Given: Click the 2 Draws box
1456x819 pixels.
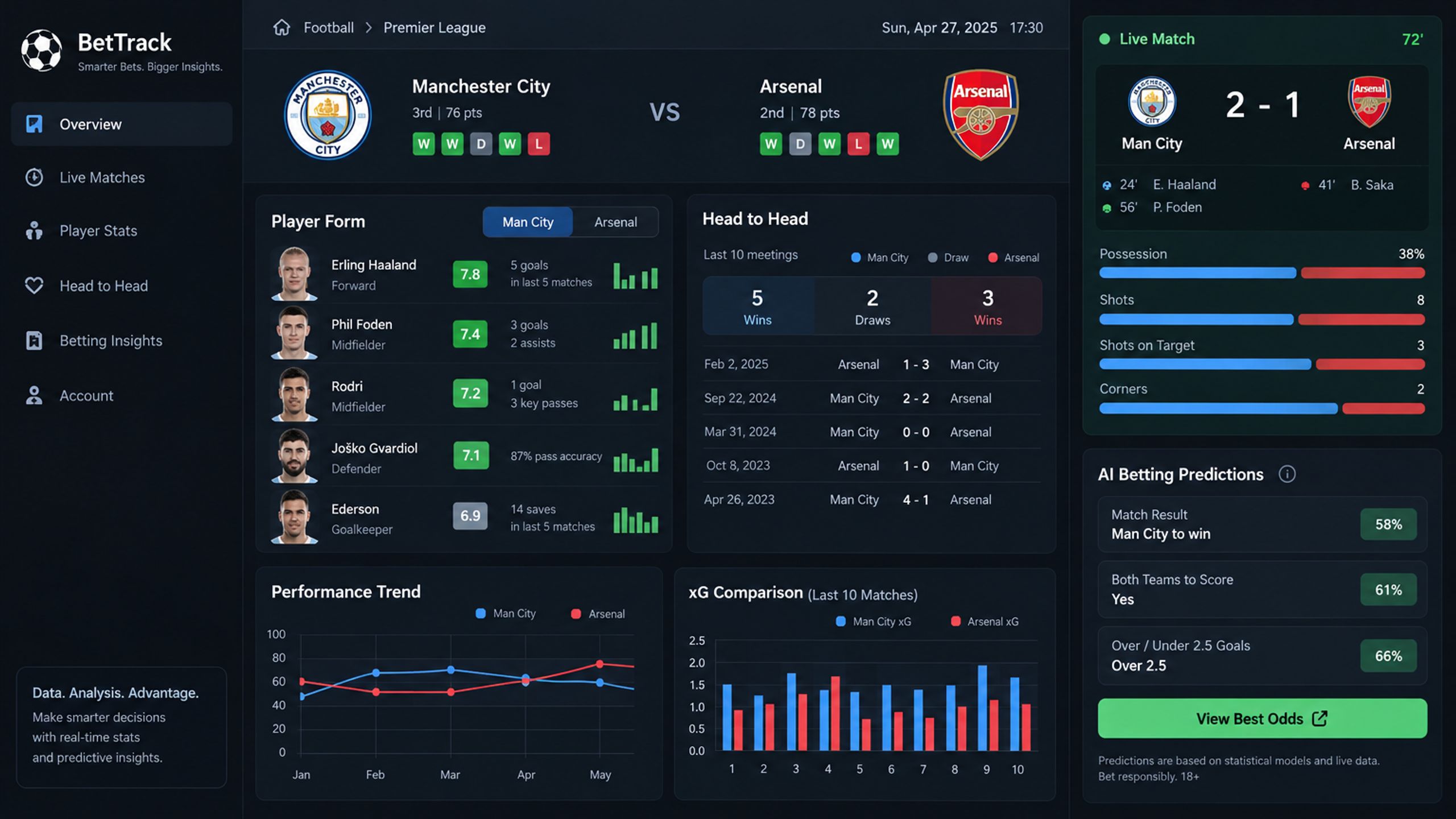Looking at the screenshot, I should pyautogui.click(x=872, y=306).
